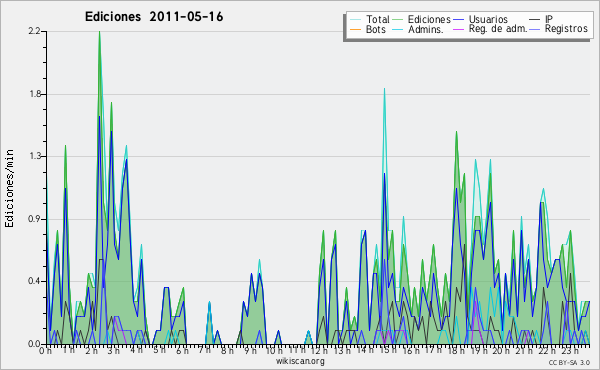Viewport: 600px width, 370px height.
Task: Click the y-axis value 1.3
Action: point(35,156)
